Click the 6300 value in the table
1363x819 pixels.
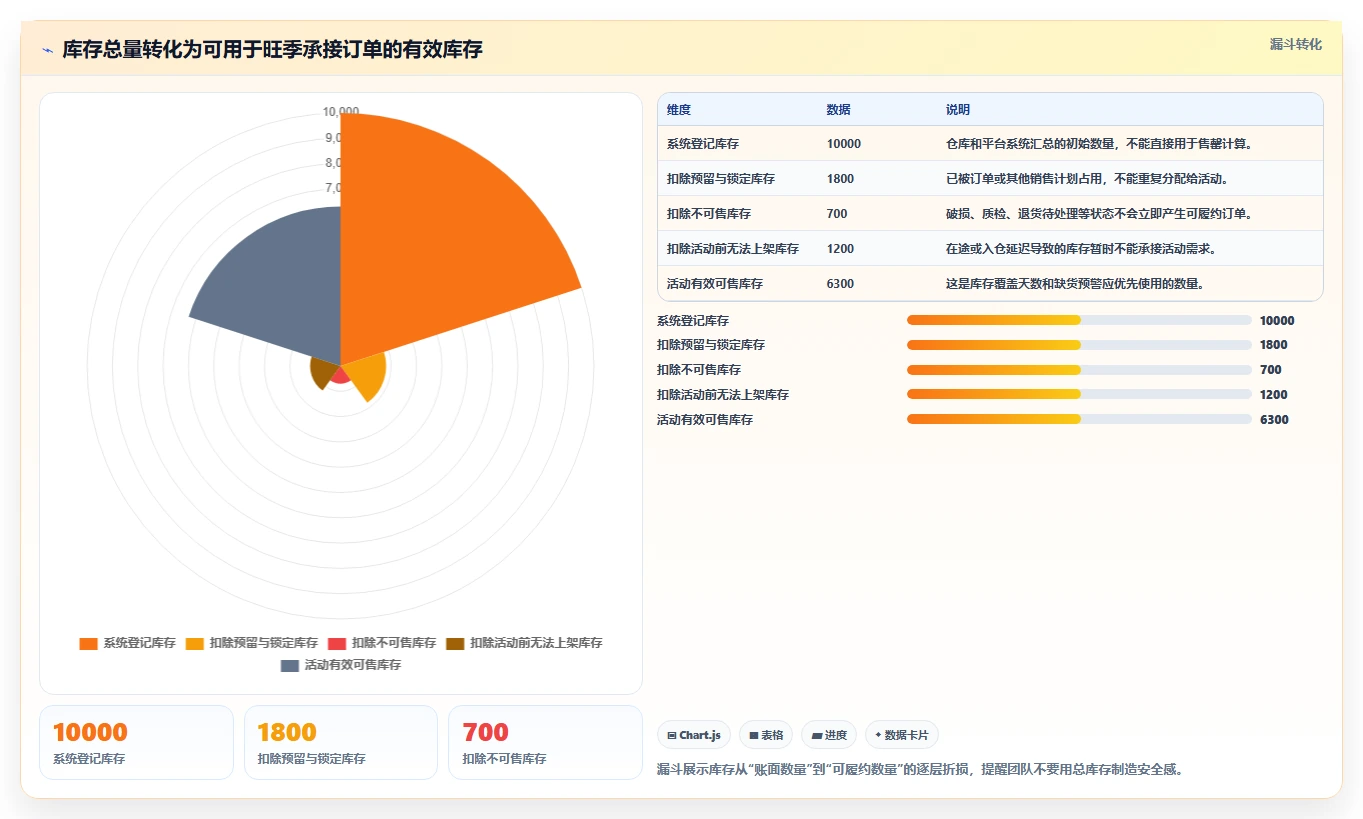pyautogui.click(x=841, y=284)
